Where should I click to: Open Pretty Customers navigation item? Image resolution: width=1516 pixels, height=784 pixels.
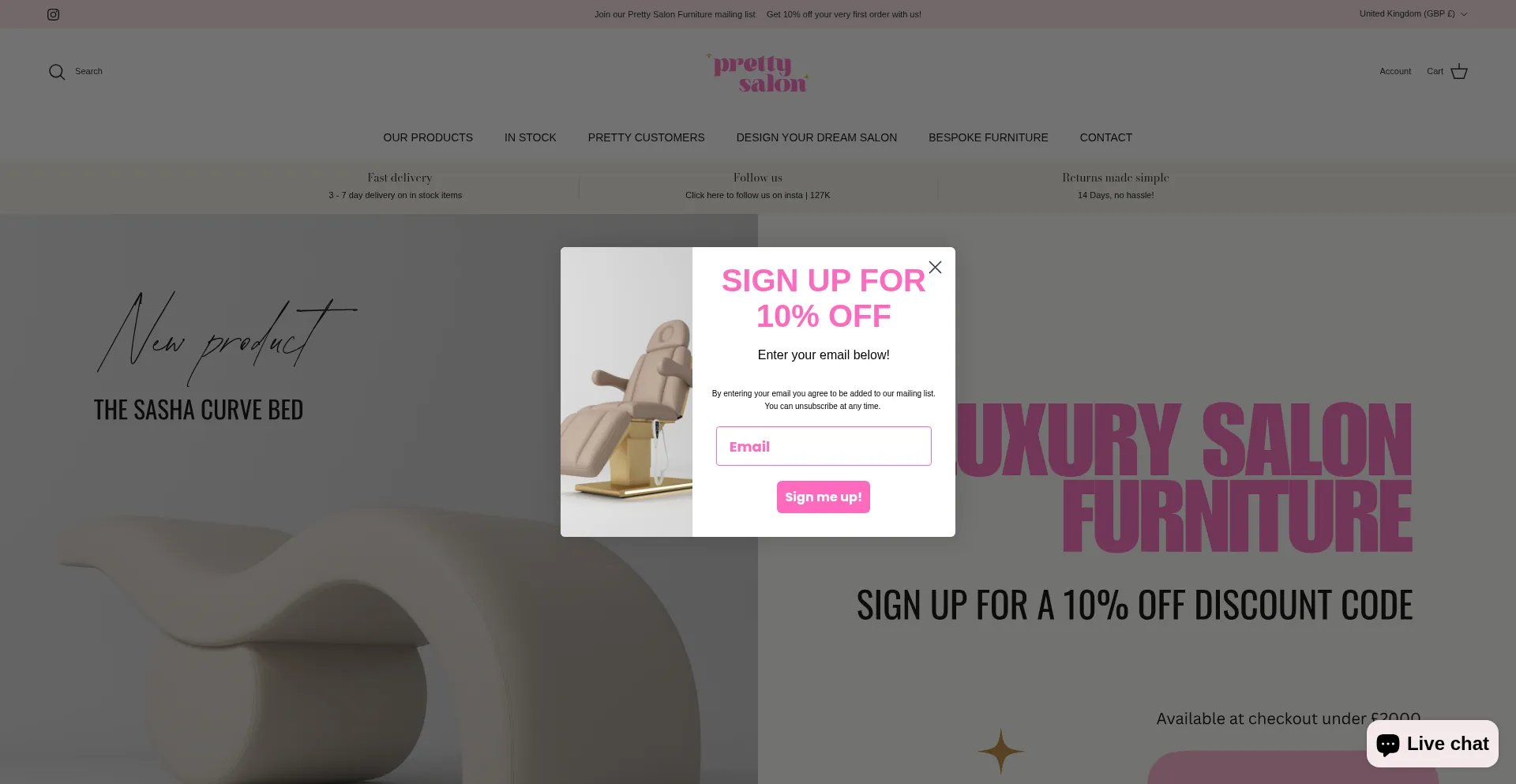[646, 137]
